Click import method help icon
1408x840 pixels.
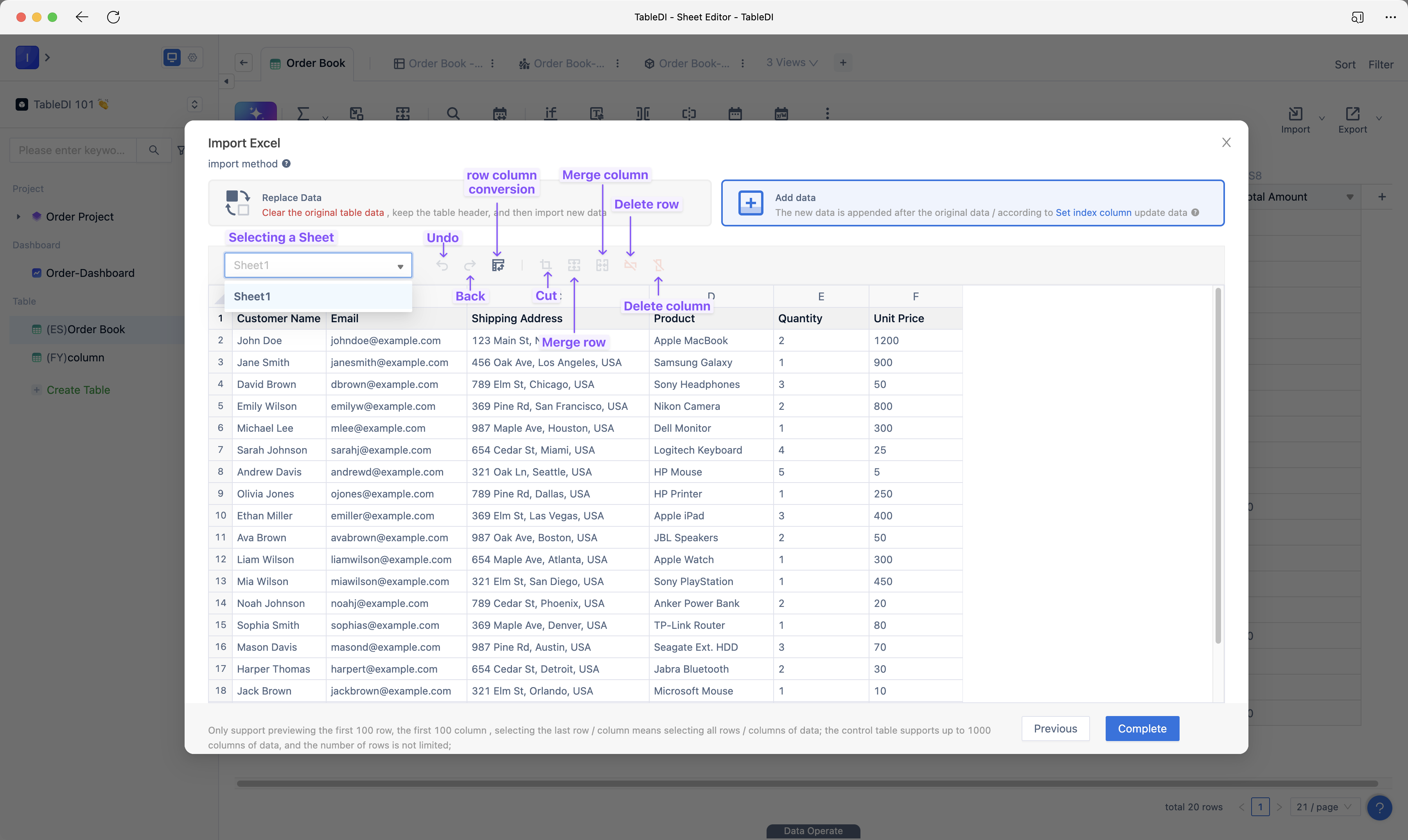click(x=286, y=163)
